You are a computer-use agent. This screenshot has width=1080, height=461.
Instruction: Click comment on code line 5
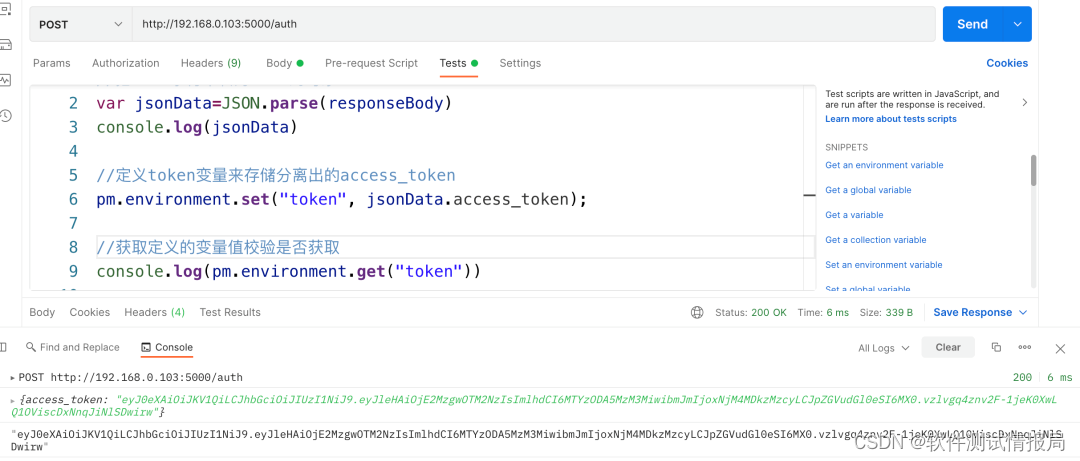point(276,175)
